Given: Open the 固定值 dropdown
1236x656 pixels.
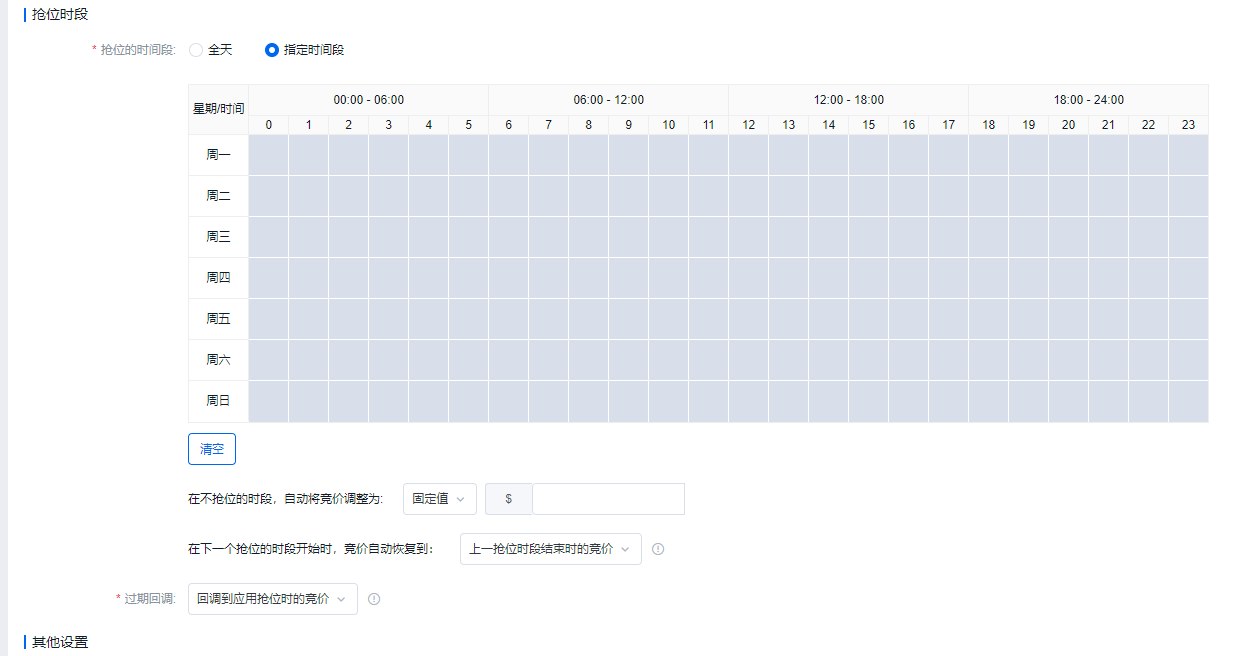Looking at the screenshot, I should (439, 499).
